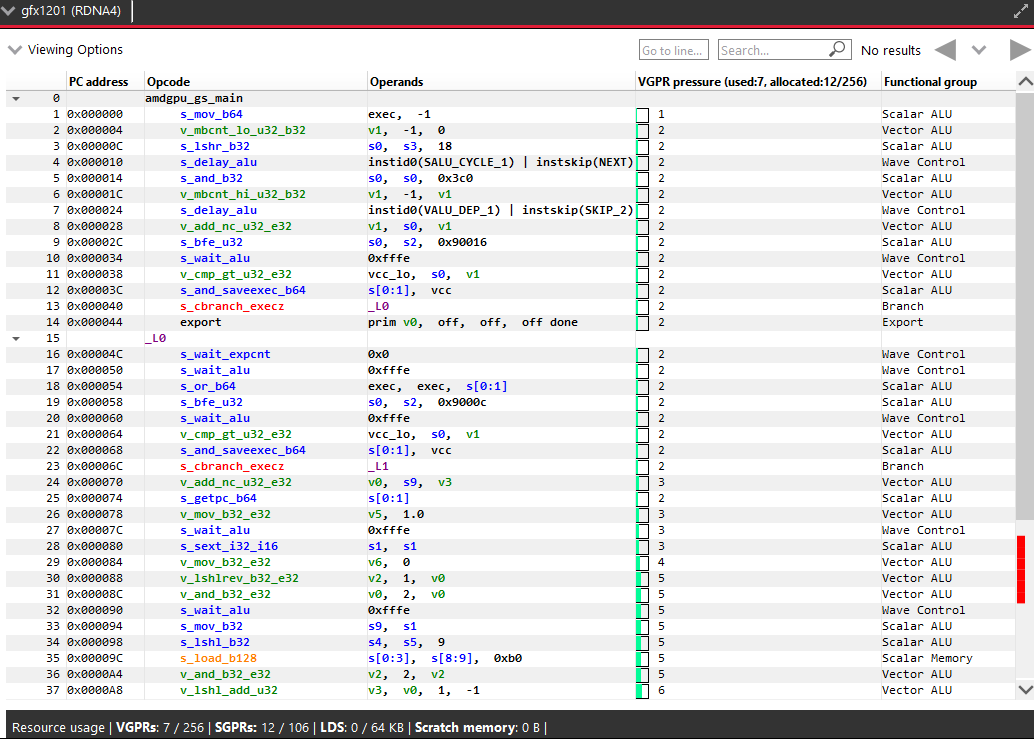Collapse the _L0 label block

click(15, 339)
